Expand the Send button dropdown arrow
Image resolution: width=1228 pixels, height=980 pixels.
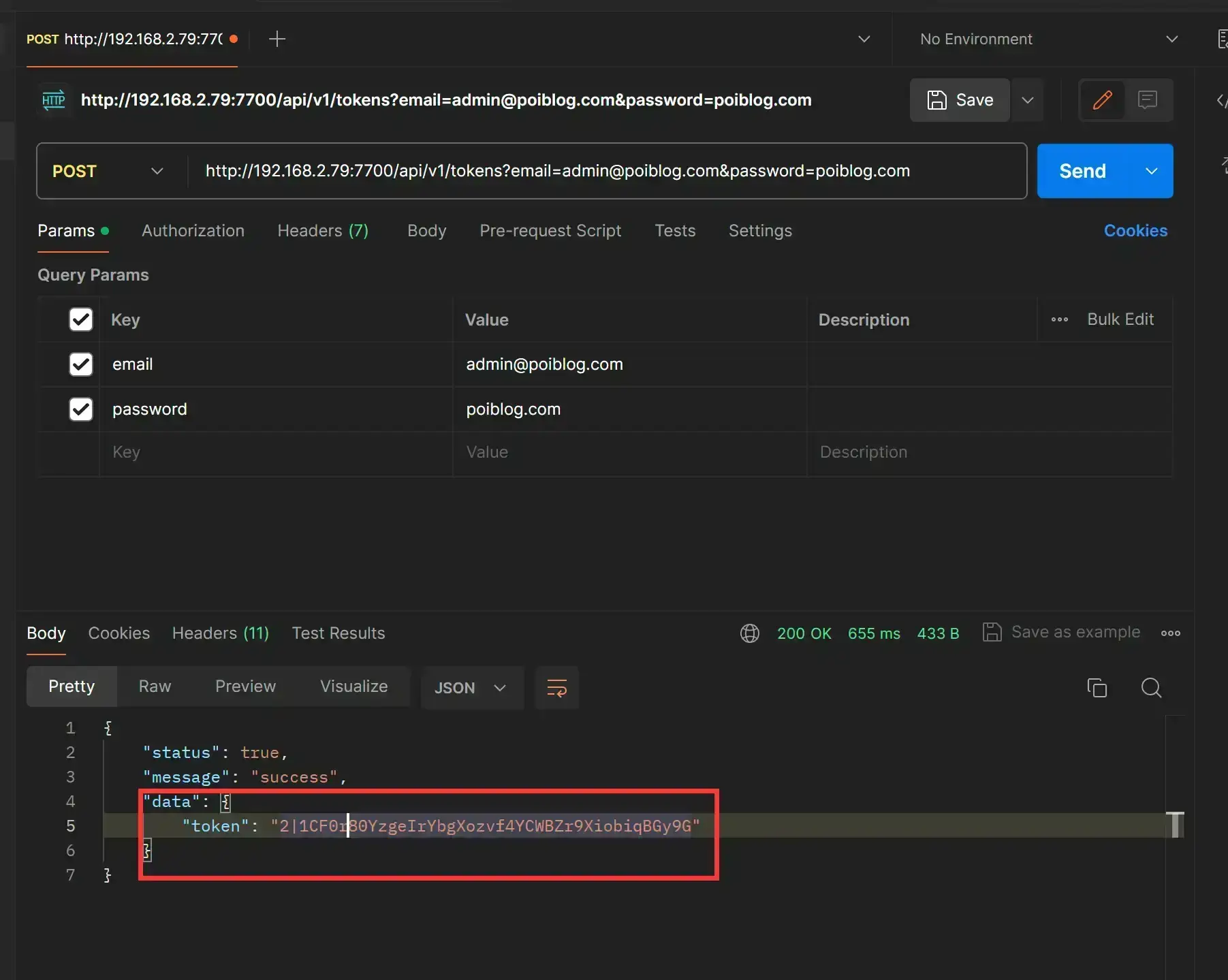coord(1151,171)
